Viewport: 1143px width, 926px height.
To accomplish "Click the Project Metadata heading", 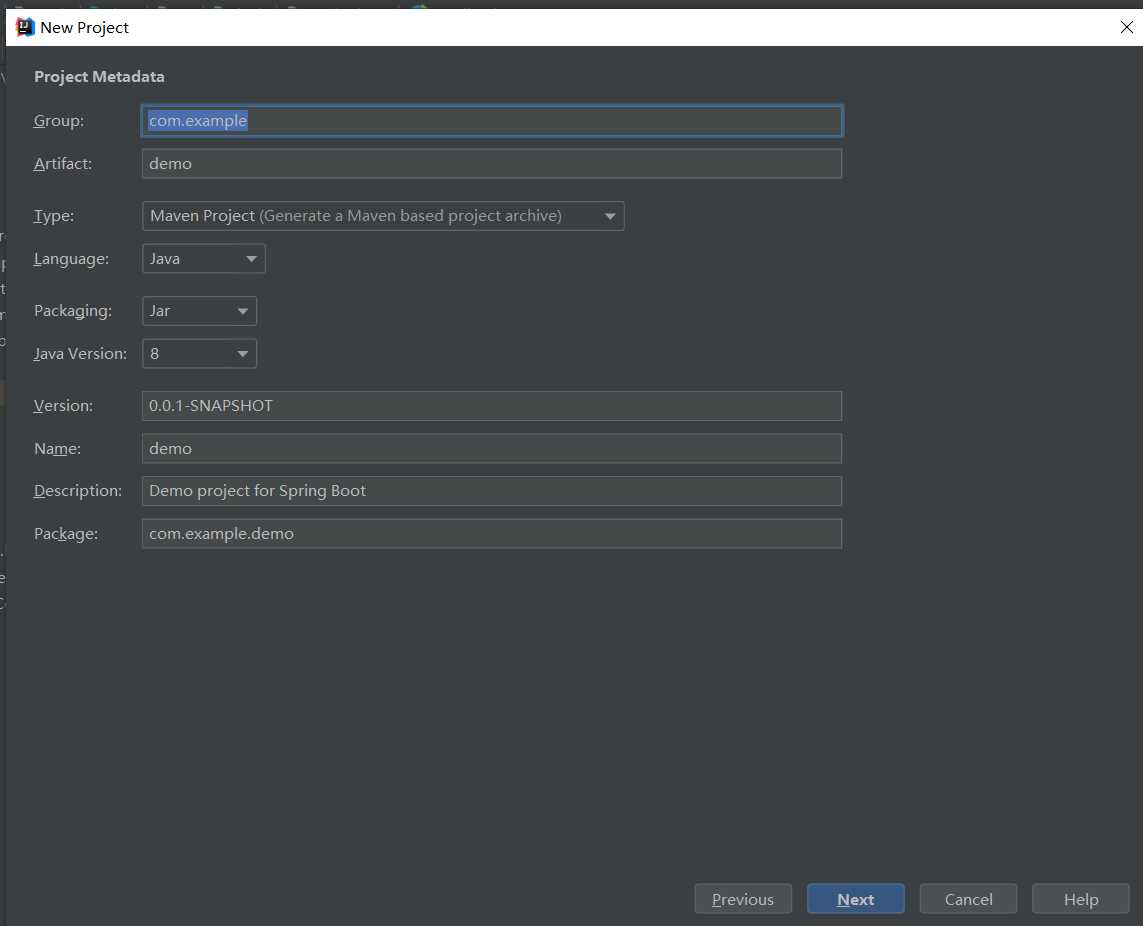I will 99,77.
